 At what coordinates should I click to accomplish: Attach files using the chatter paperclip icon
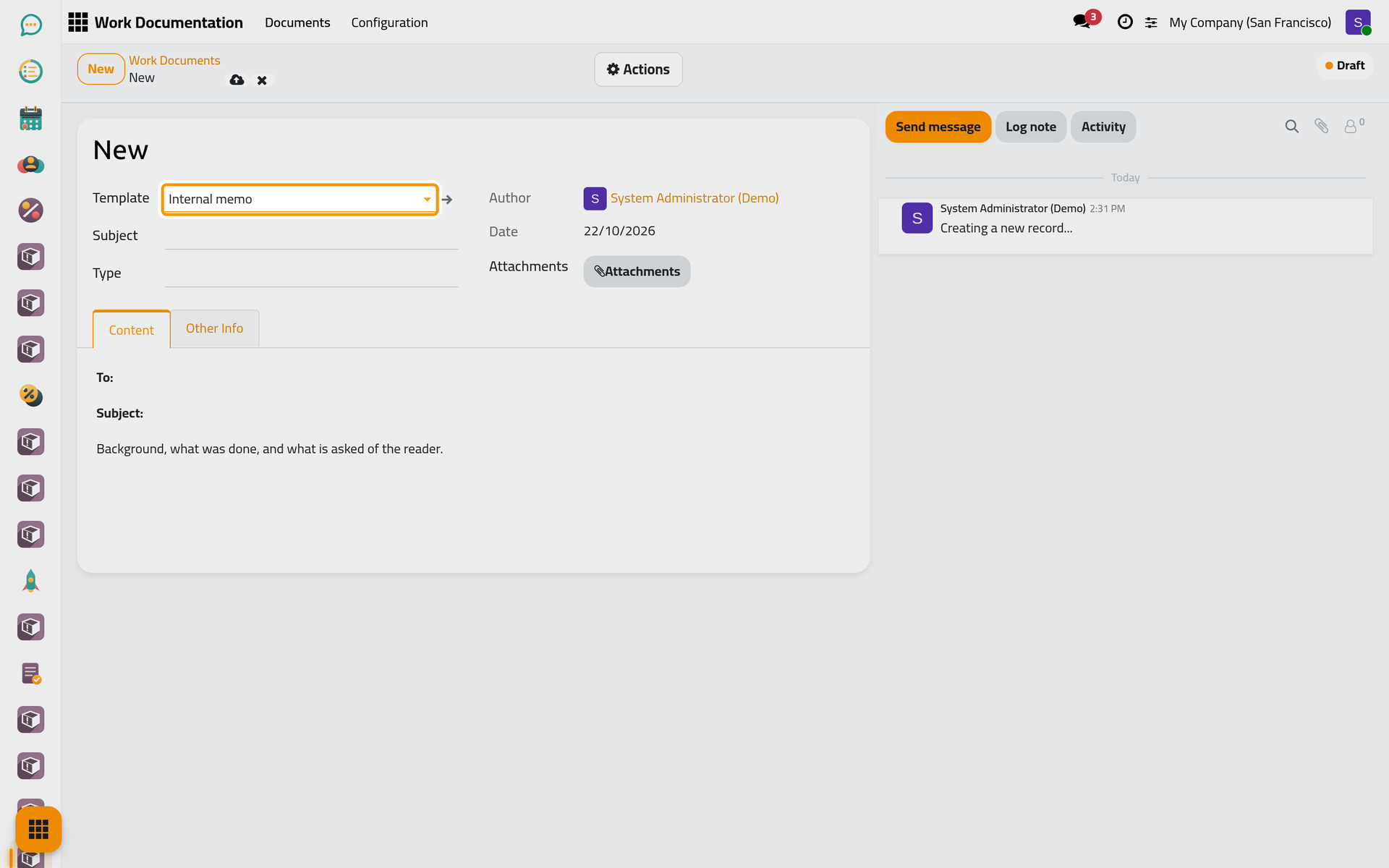pos(1322,127)
